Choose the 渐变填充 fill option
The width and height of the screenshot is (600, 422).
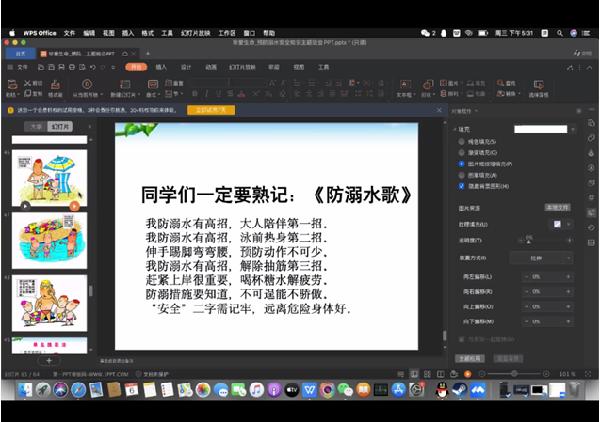tap(461, 153)
